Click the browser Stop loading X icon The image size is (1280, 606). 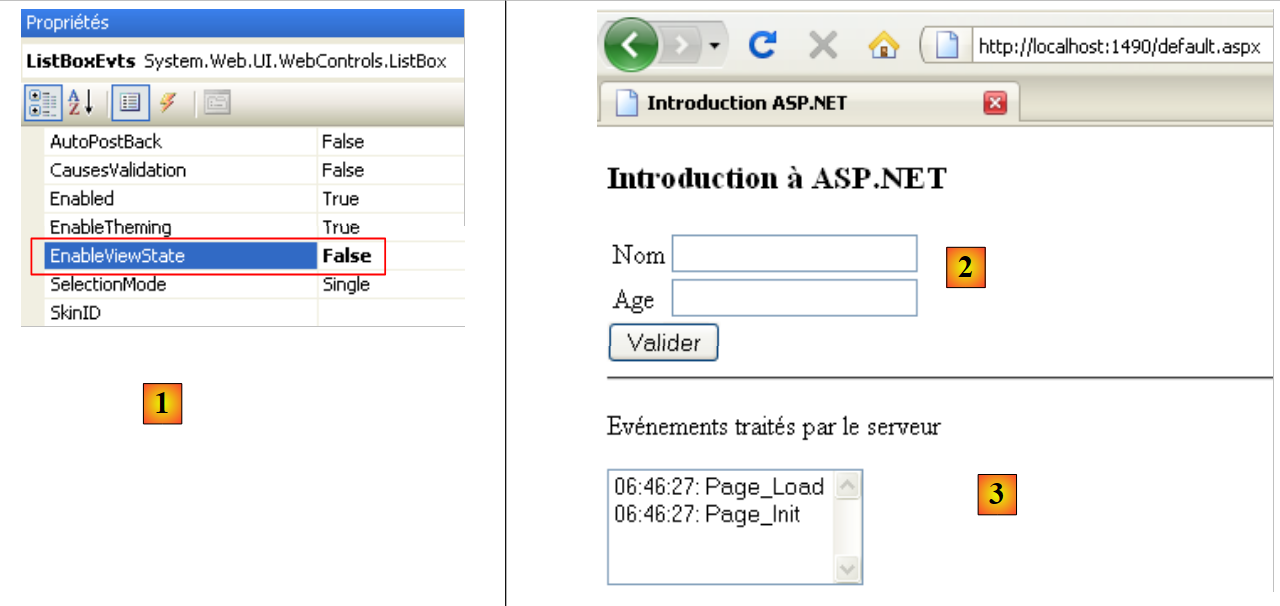tap(823, 45)
